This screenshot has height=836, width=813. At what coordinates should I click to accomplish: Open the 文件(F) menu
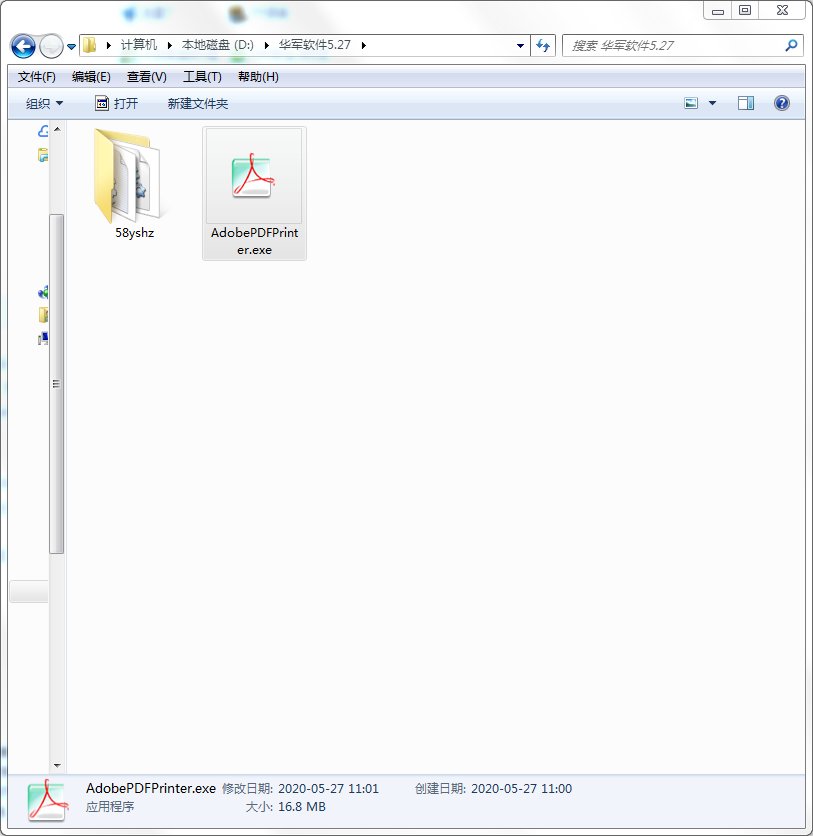click(36, 77)
